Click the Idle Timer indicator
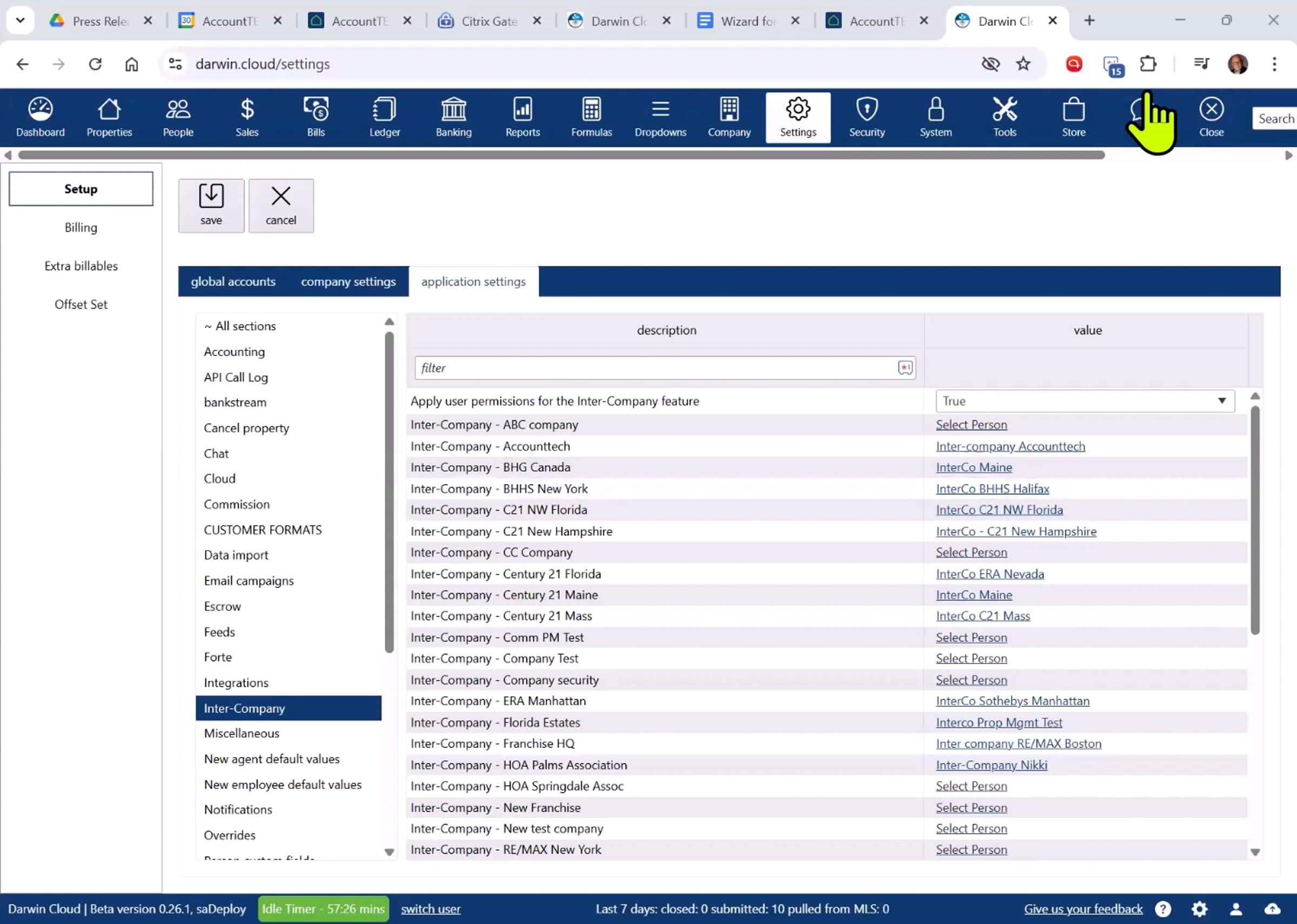1297x924 pixels. point(323,909)
